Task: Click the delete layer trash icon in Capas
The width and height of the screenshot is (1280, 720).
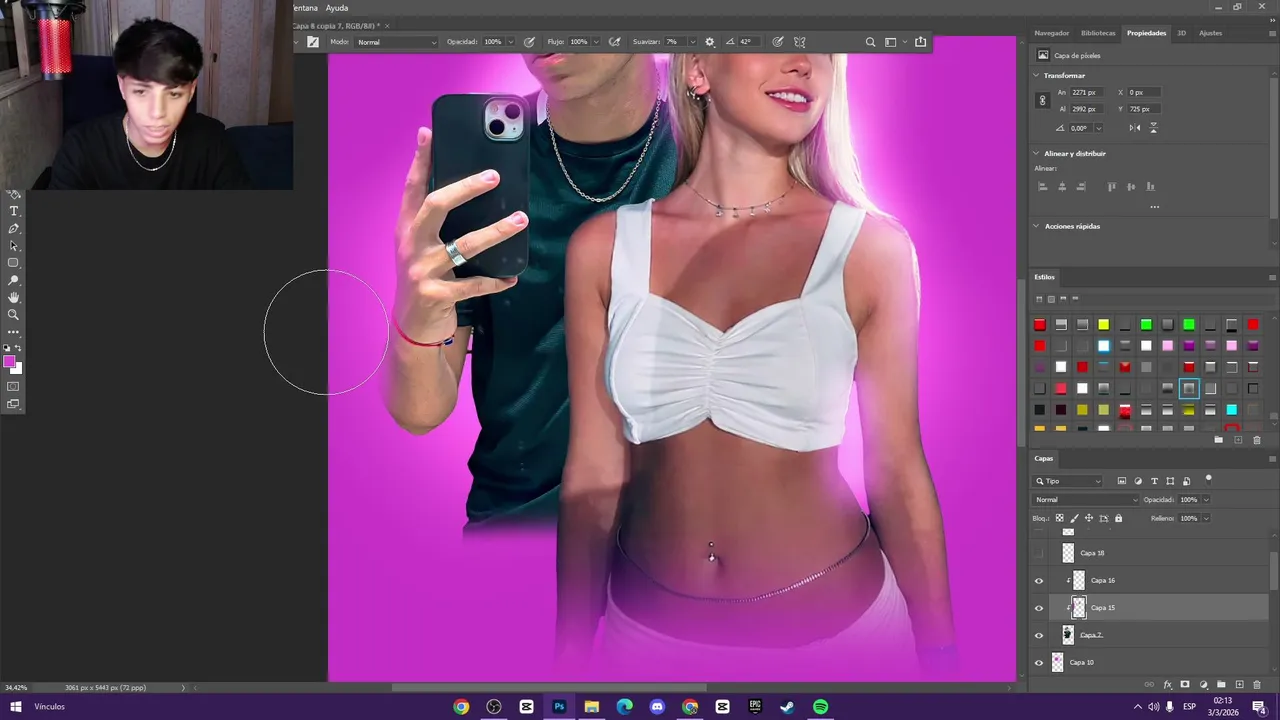Action: tap(1257, 685)
